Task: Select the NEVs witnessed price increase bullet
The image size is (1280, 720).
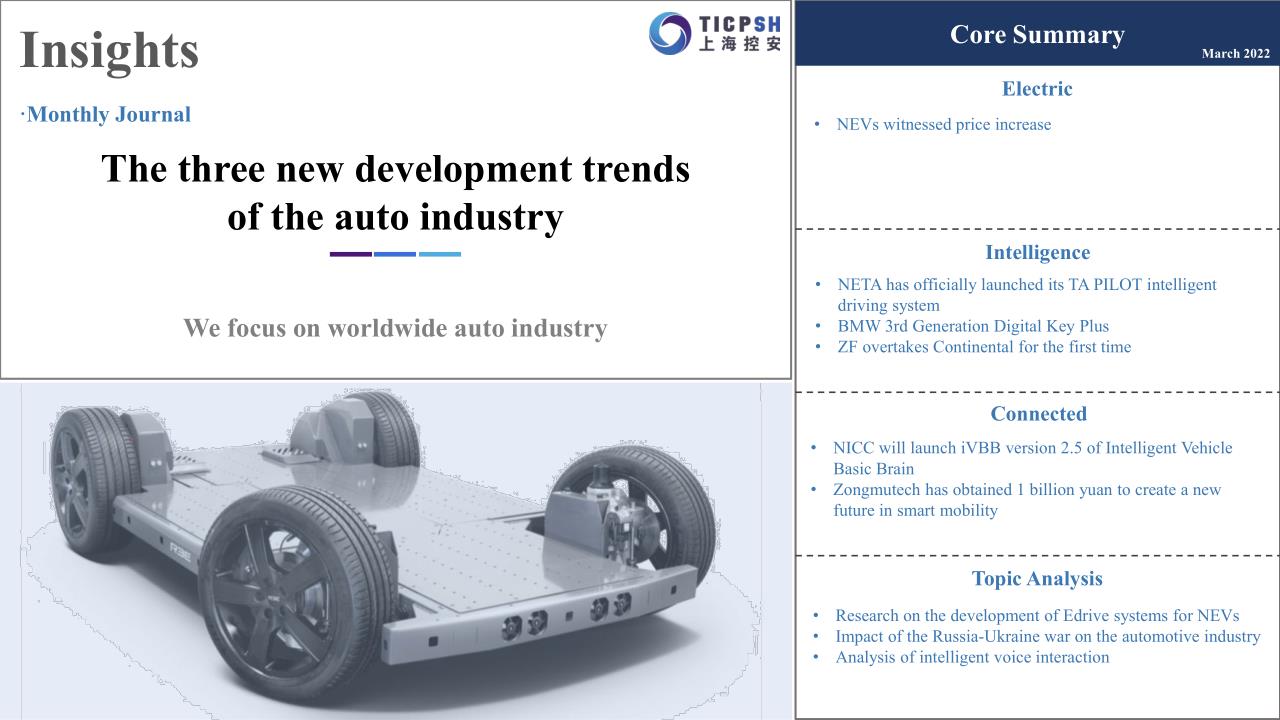Action: click(943, 125)
